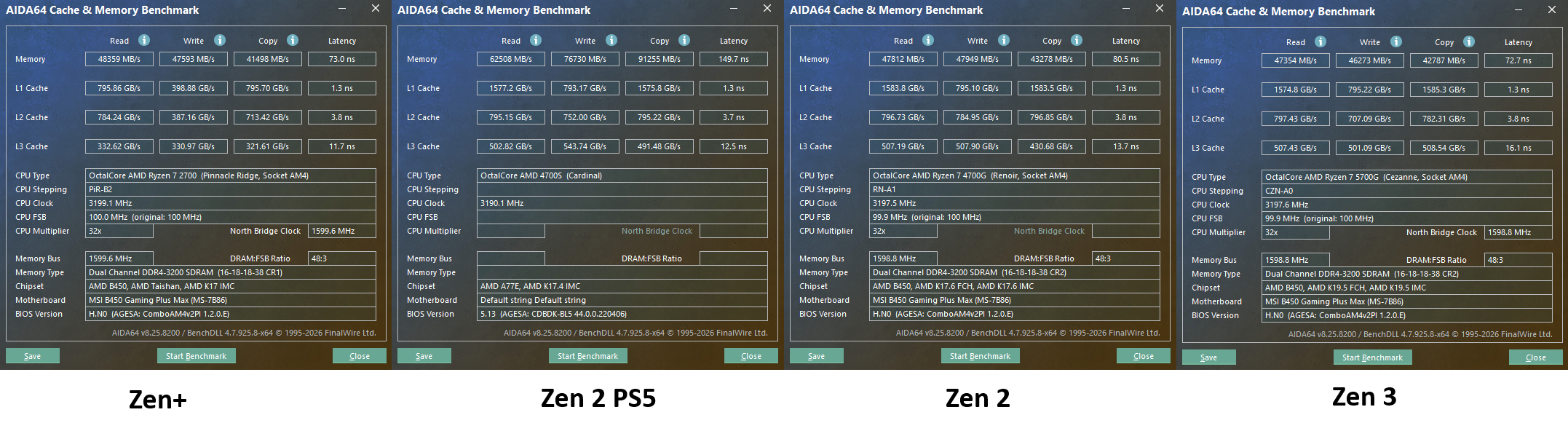Minimize the Zen+ AIDA64 window
Image resolution: width=1568 pixels, height=423 pixels.
(342, 9)
